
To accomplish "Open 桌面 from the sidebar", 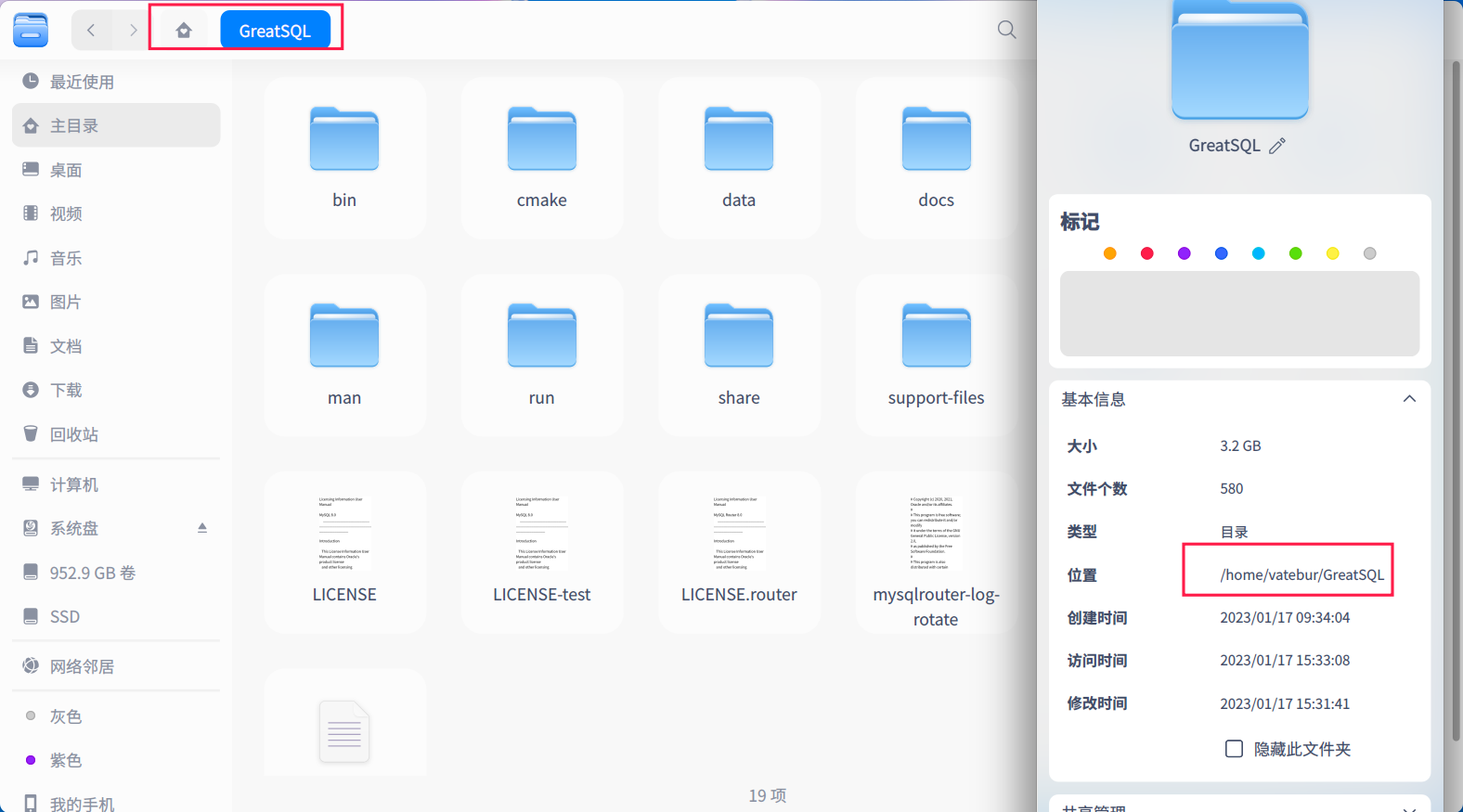I will tap(116, 170).
